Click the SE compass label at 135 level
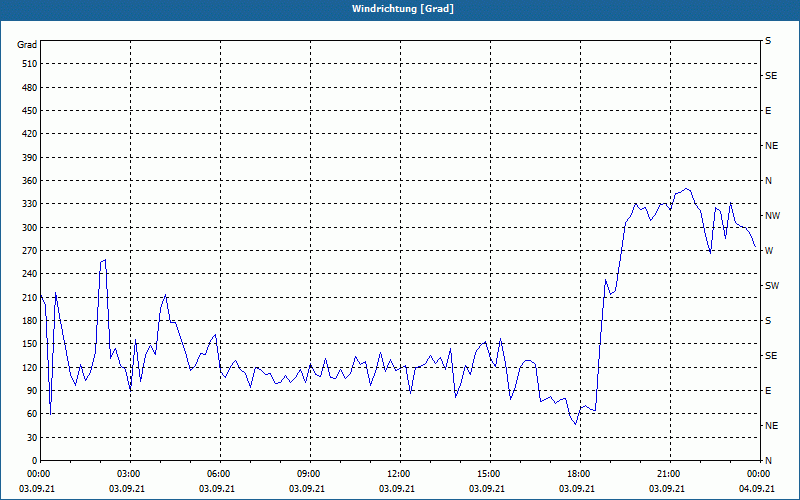Image resolution: width=800 pixels, height=500 pixels. (771, 356)
